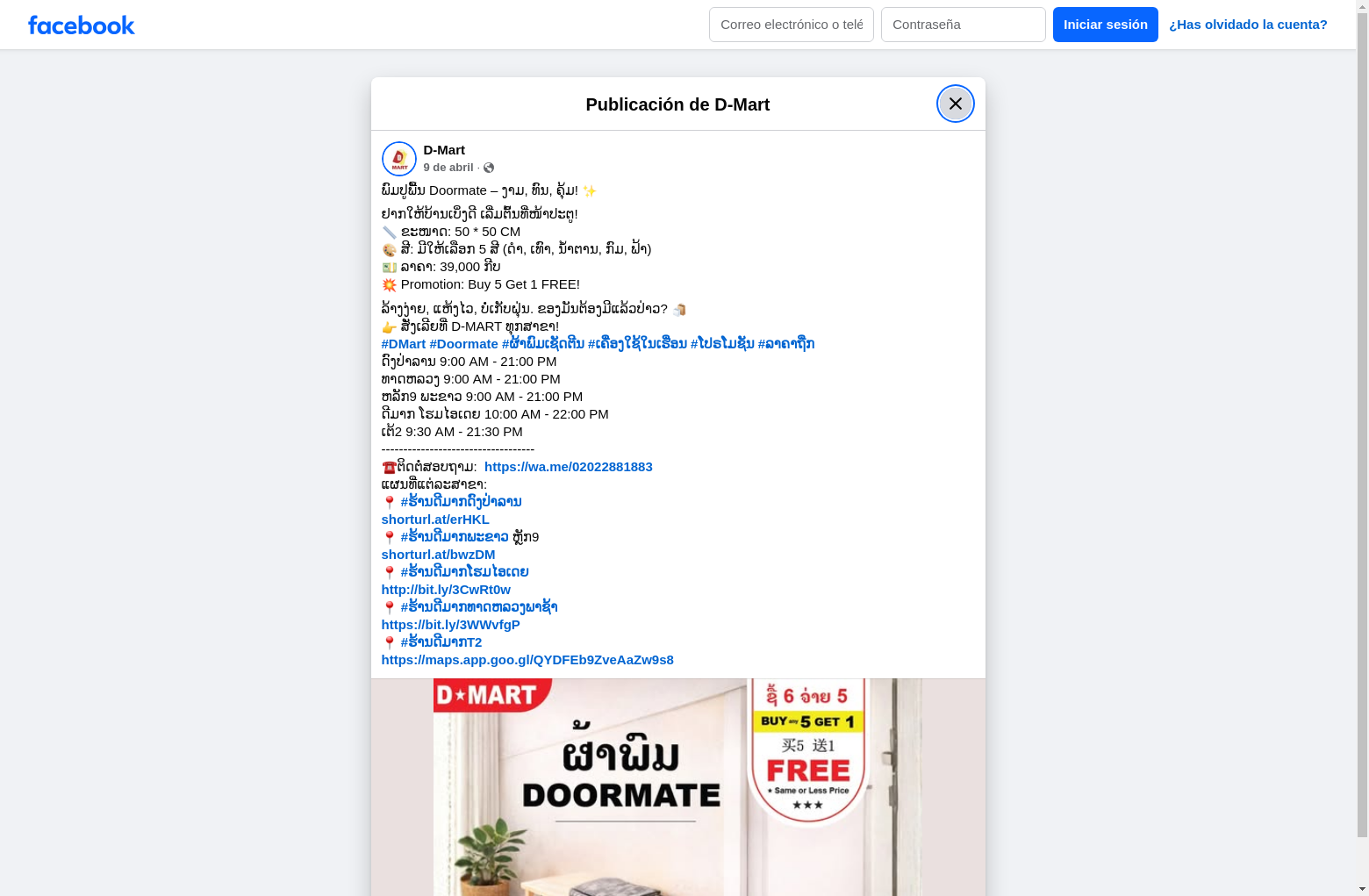1369x896 pixels.
Task: Click the scrollbar down arrow
Action: click(x=1362, y=889)
